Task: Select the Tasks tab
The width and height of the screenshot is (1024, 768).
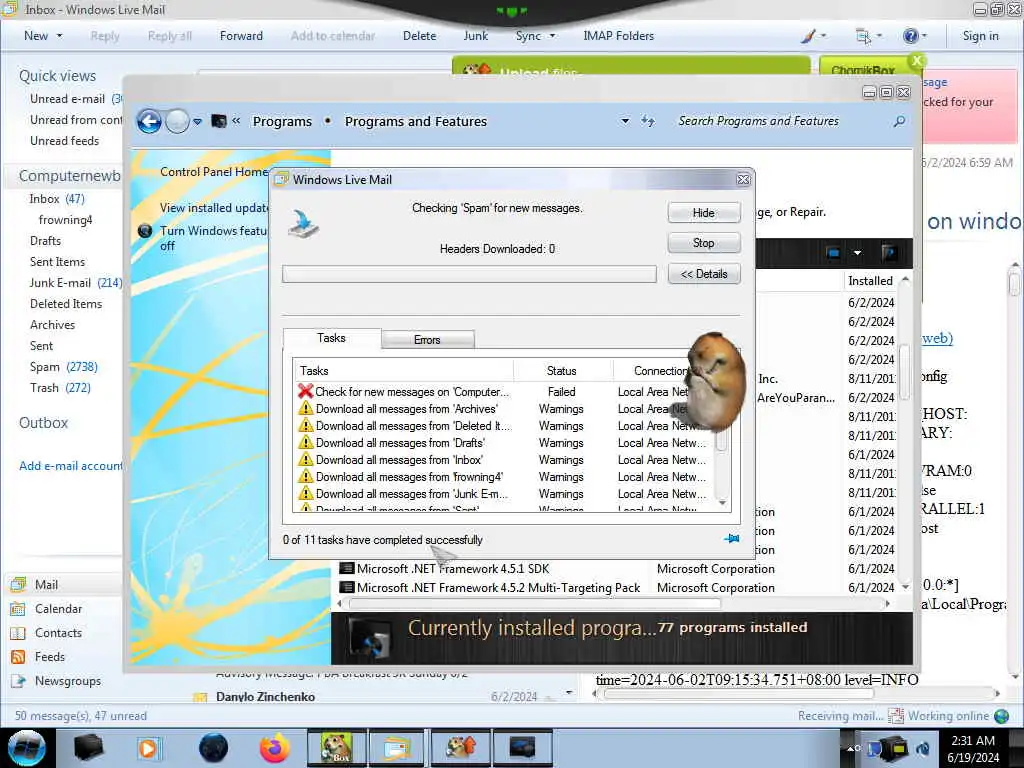Action: [x=331, y=338]
